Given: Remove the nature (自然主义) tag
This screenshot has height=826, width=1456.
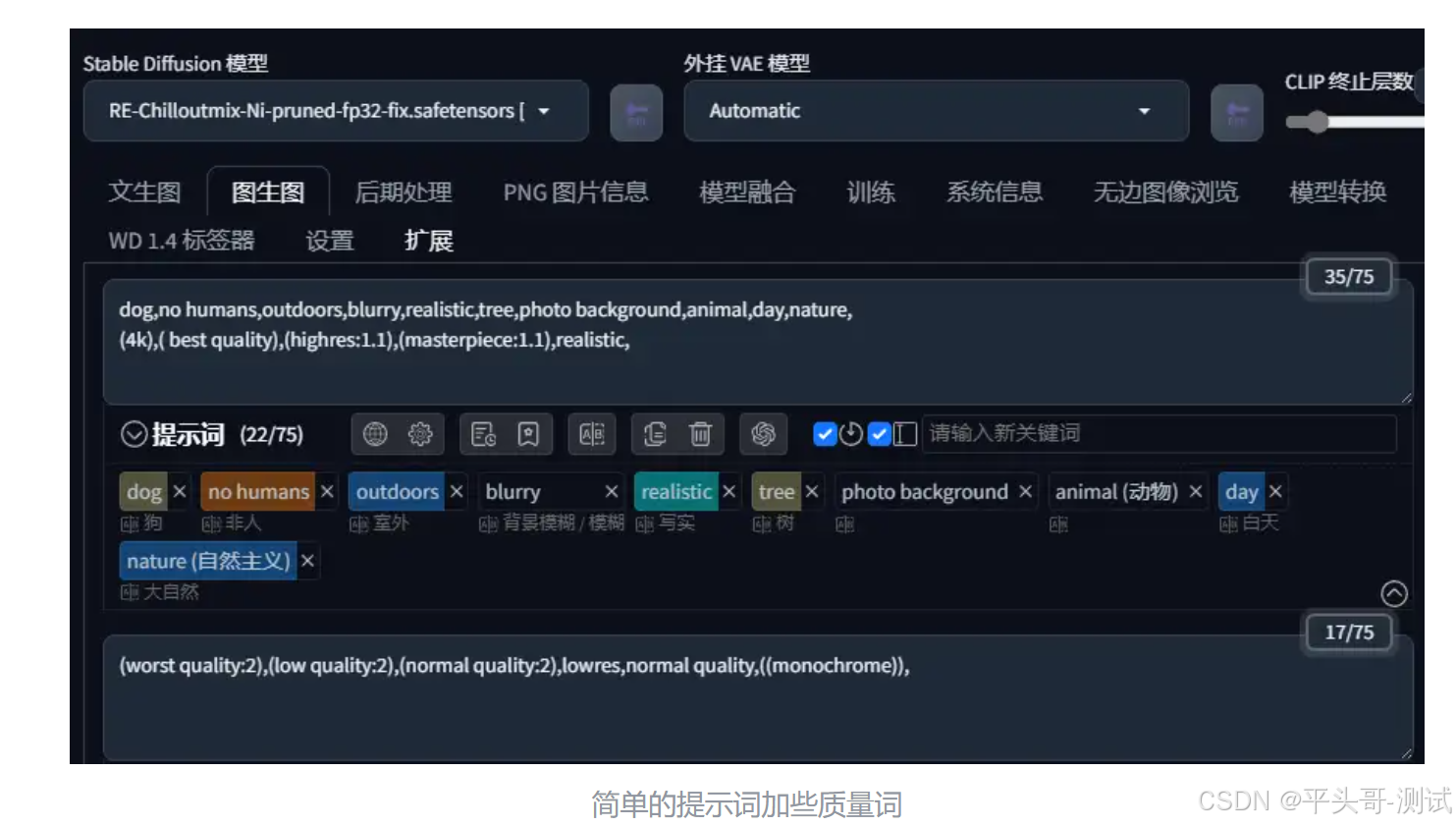Looking at the screenshot, I should click(x=307, y=561).
